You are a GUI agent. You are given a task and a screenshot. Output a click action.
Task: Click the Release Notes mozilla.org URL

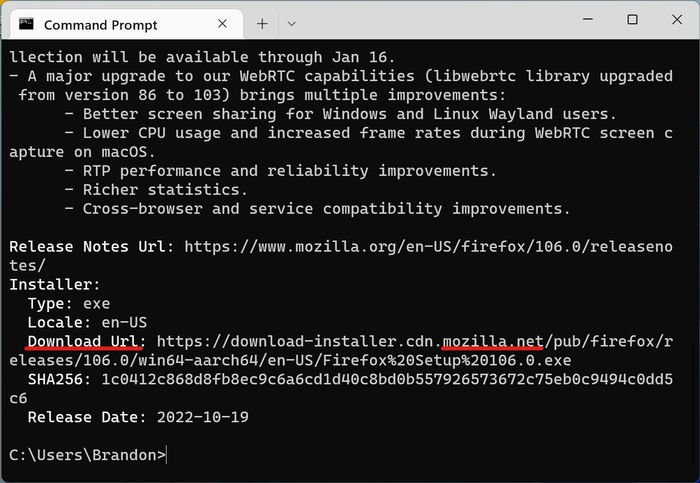pos(341,256)
